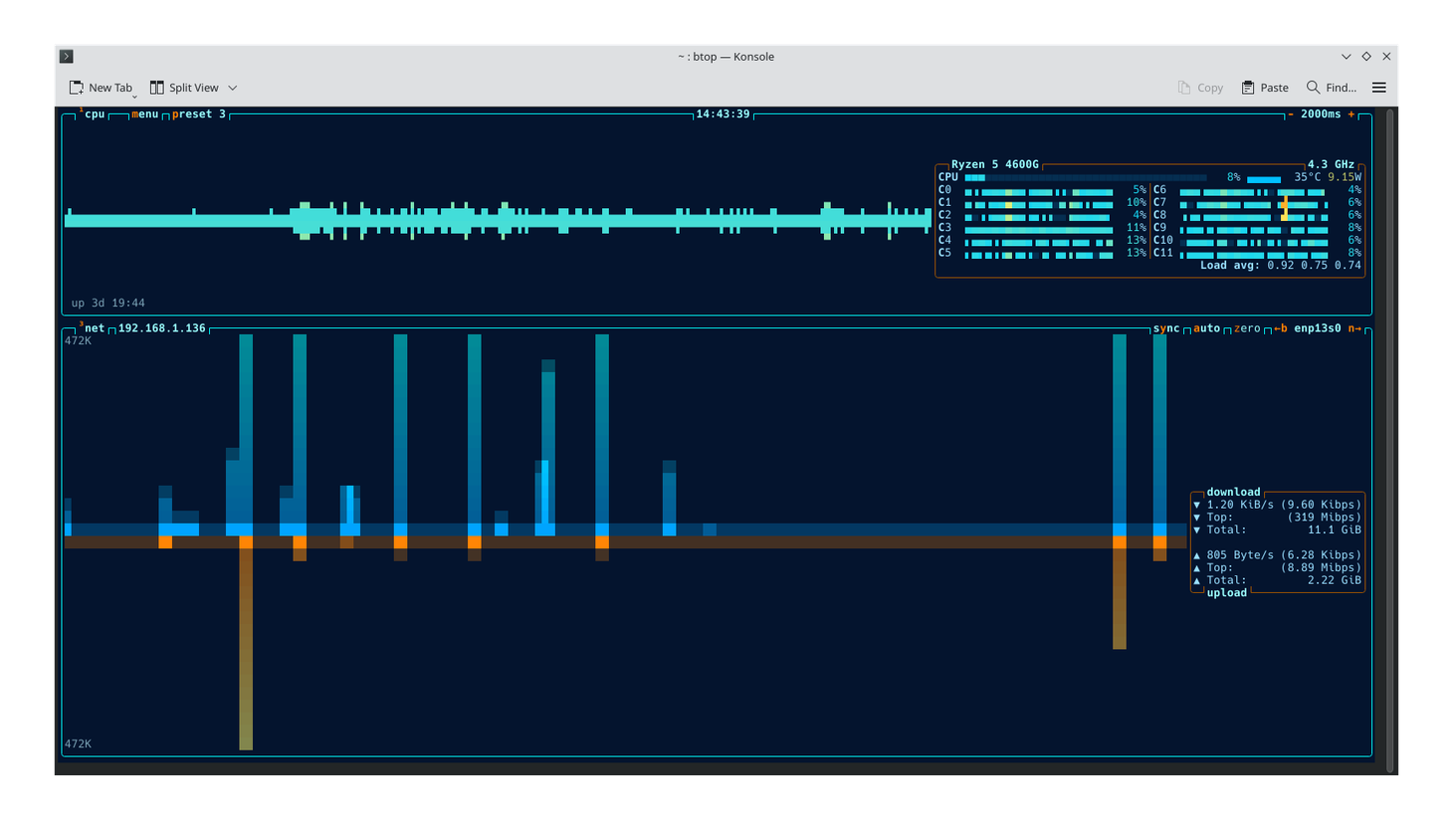This screenshot has width=1453, height=840.
Task: Decrease update interval with minus
Action: tap(1291, 114)
